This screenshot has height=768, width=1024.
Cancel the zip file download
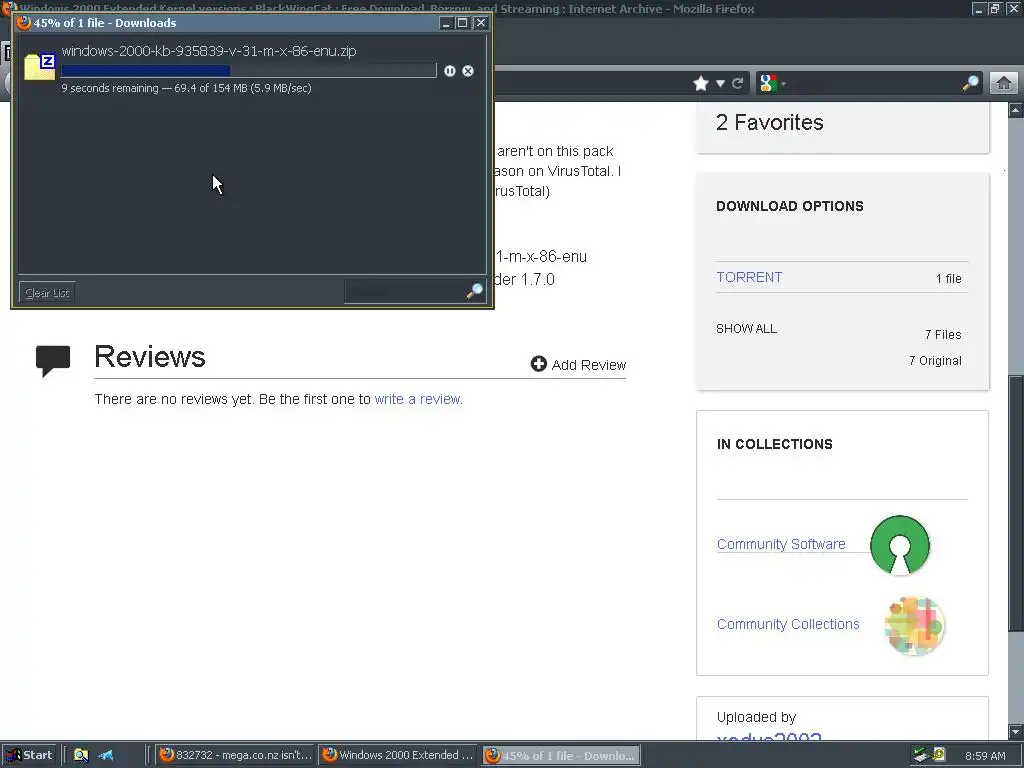pyautogui.click(x=468, y=71)
